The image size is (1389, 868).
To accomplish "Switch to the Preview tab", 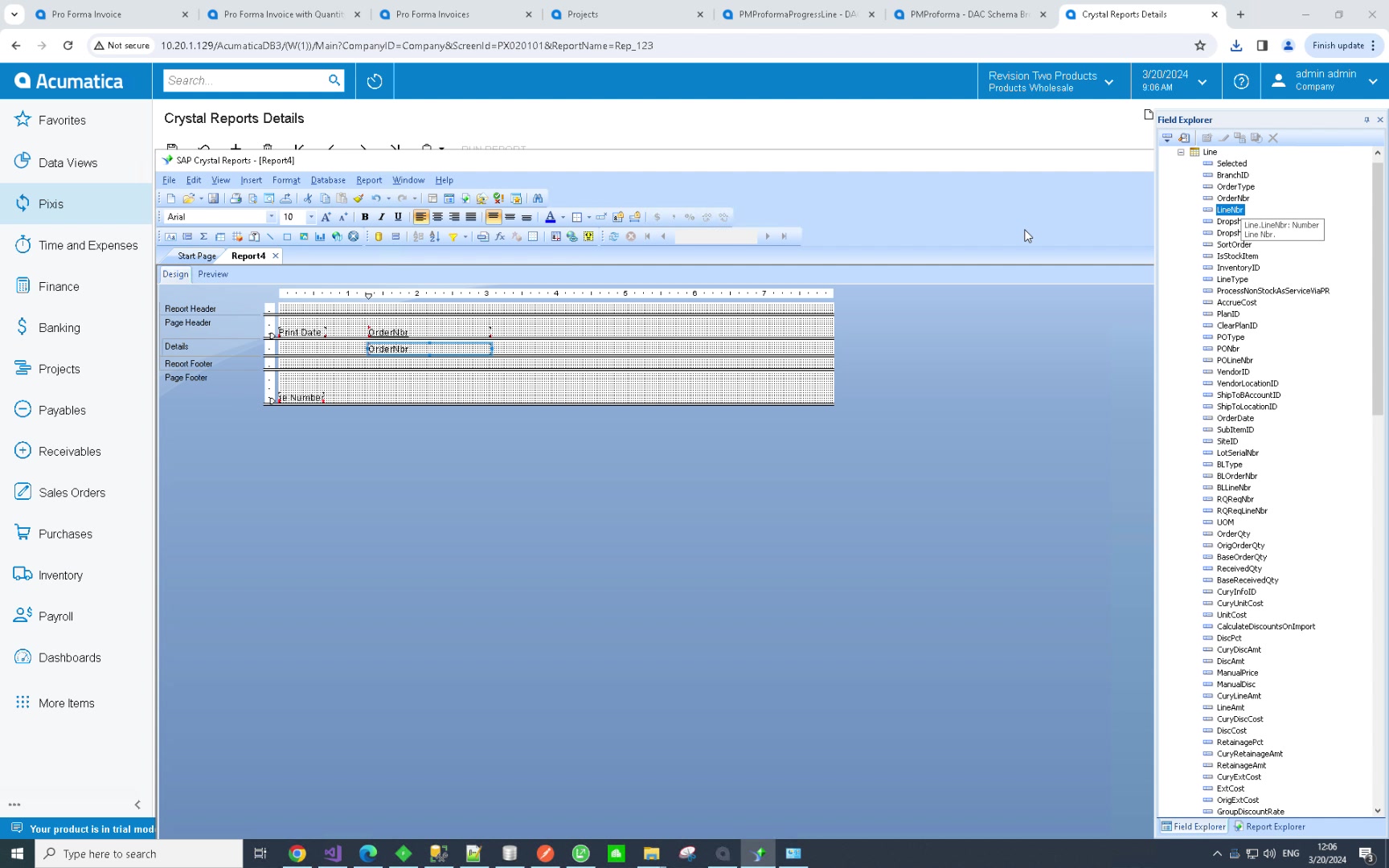I will [213, 274].
